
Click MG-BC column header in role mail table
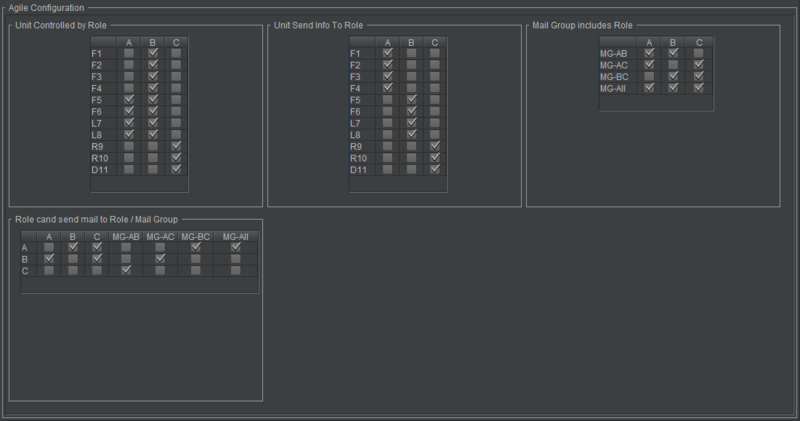point(196,236)
